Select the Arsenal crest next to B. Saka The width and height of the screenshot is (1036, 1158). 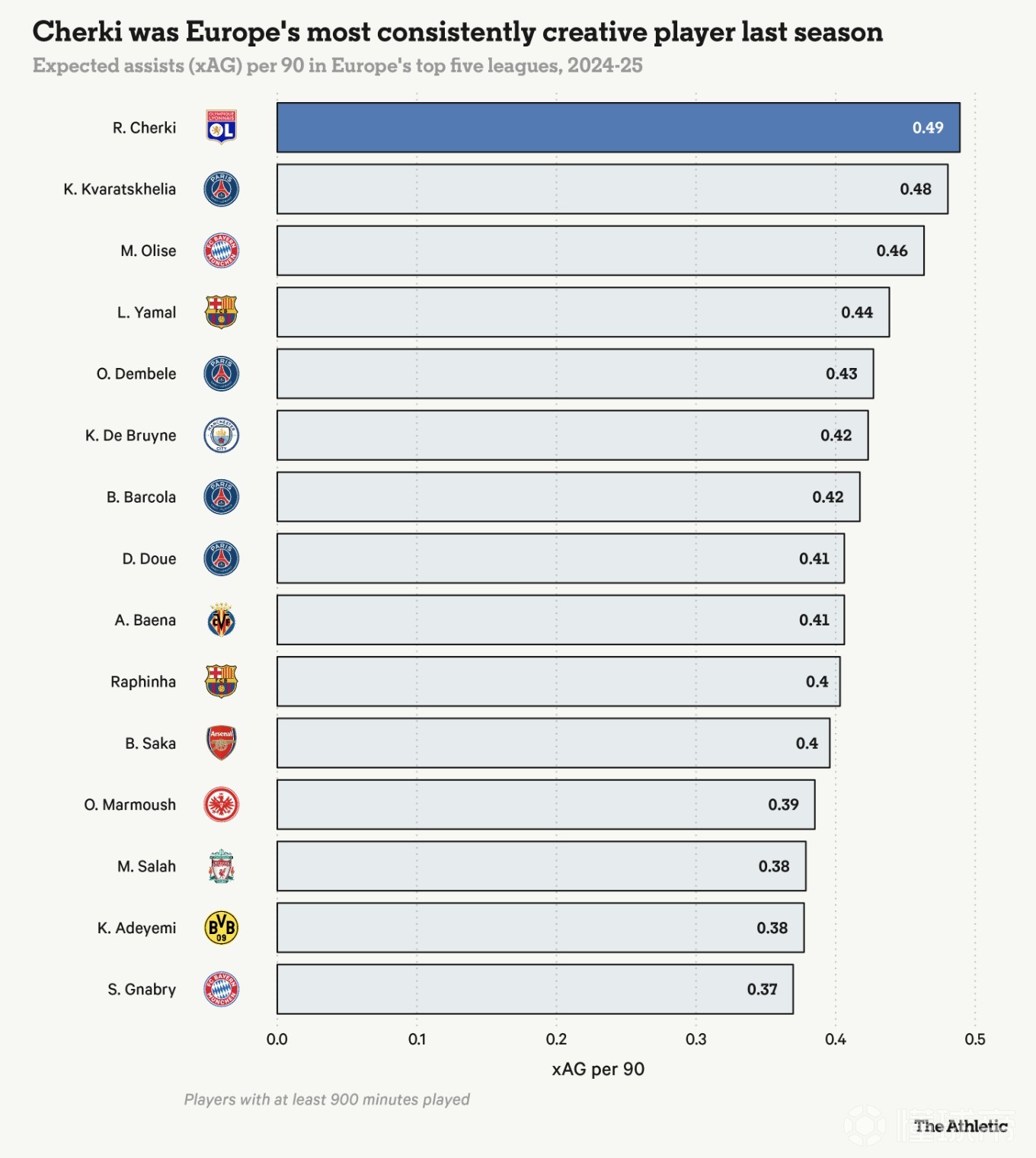tap(222, 743)
